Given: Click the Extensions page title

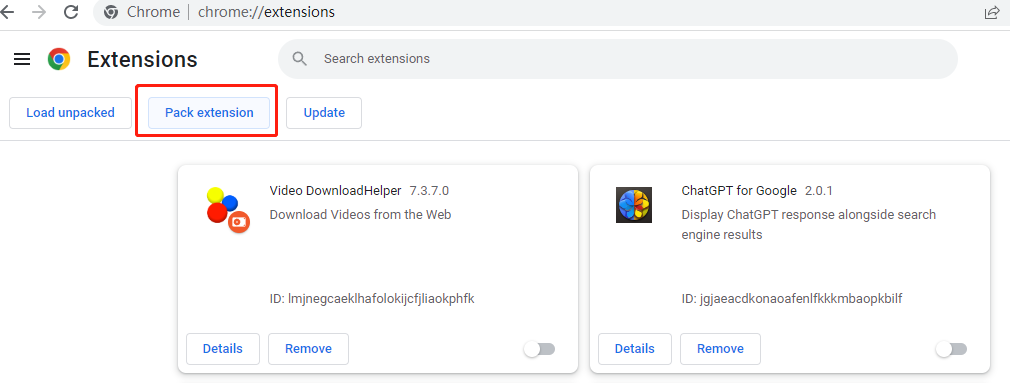Looking at the screenshot, I should pos(142,60).
